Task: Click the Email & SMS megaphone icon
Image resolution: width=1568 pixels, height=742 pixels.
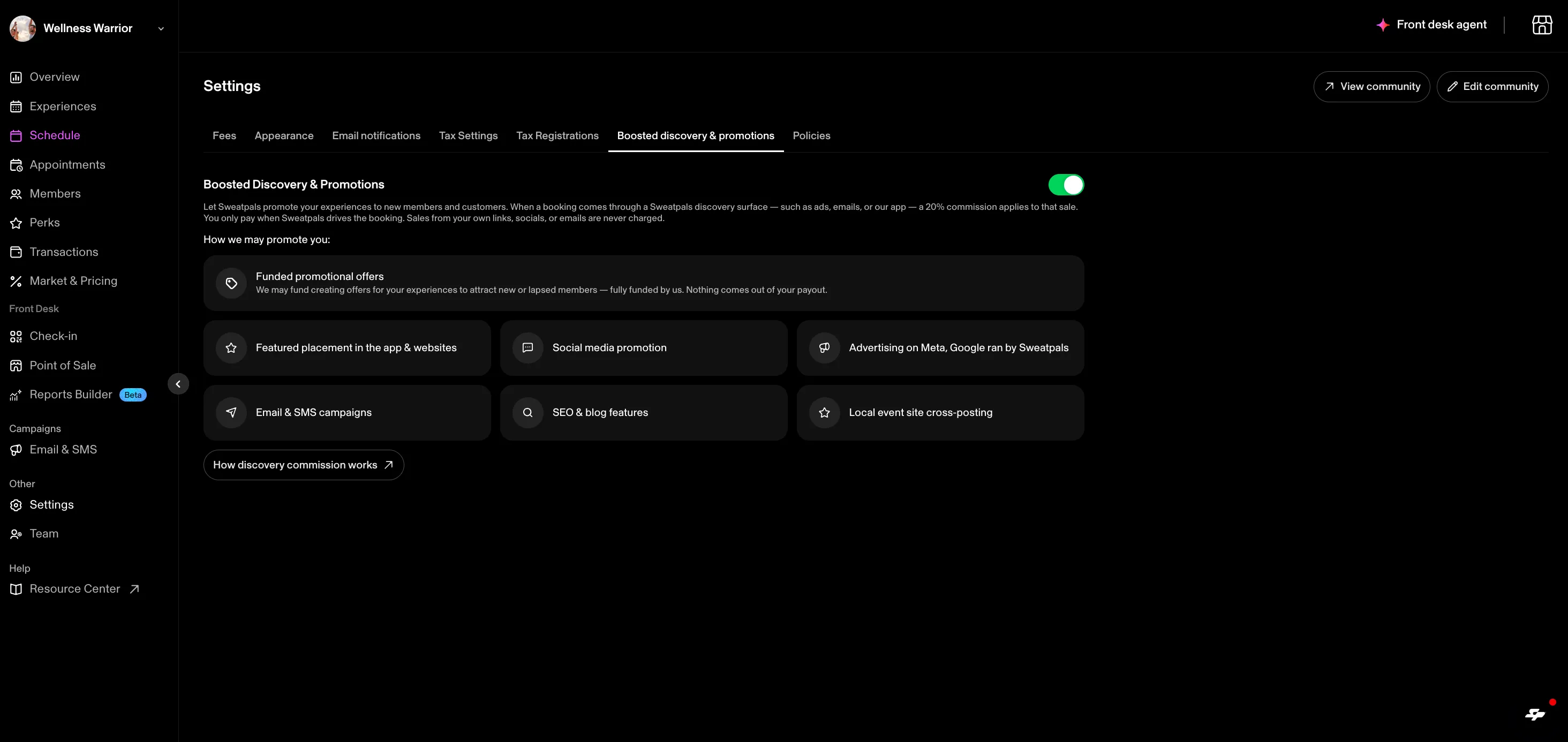Action: pyautogui.click(x=16, y=450)
